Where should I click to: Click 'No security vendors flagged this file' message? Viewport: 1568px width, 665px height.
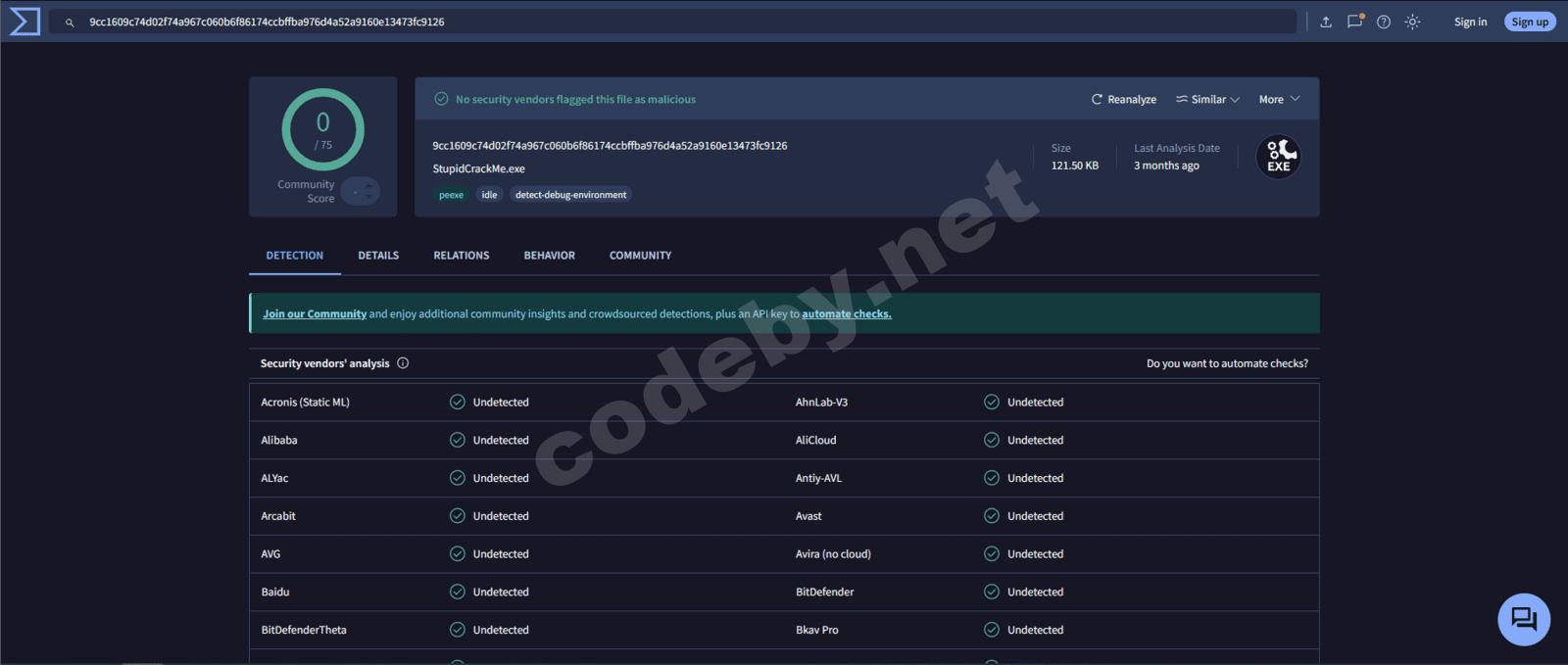[576, 100]
